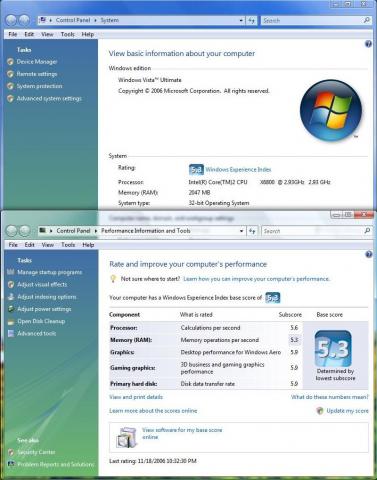Screen dimensions: 377x480
Task: Click View and print details link
Action: pyautogui.click(x=136, y=397)
